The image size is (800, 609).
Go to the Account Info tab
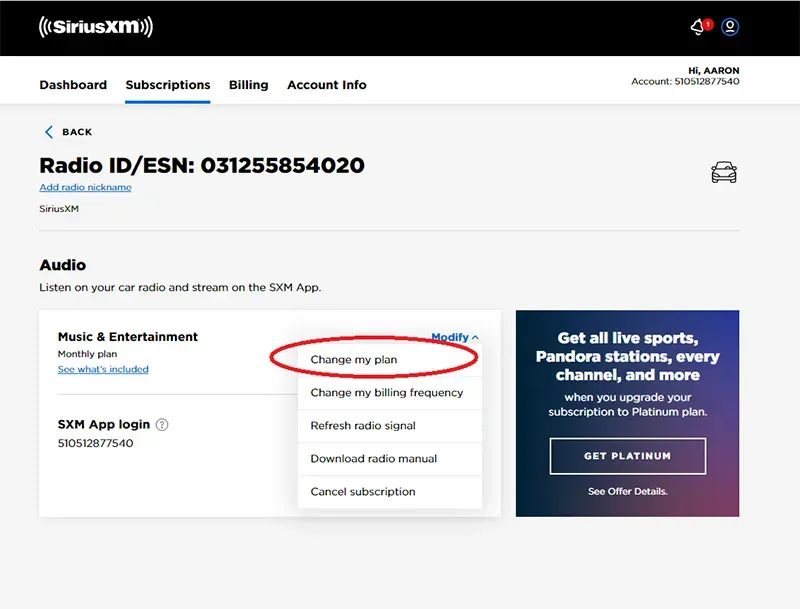click(x=327, y=85)
